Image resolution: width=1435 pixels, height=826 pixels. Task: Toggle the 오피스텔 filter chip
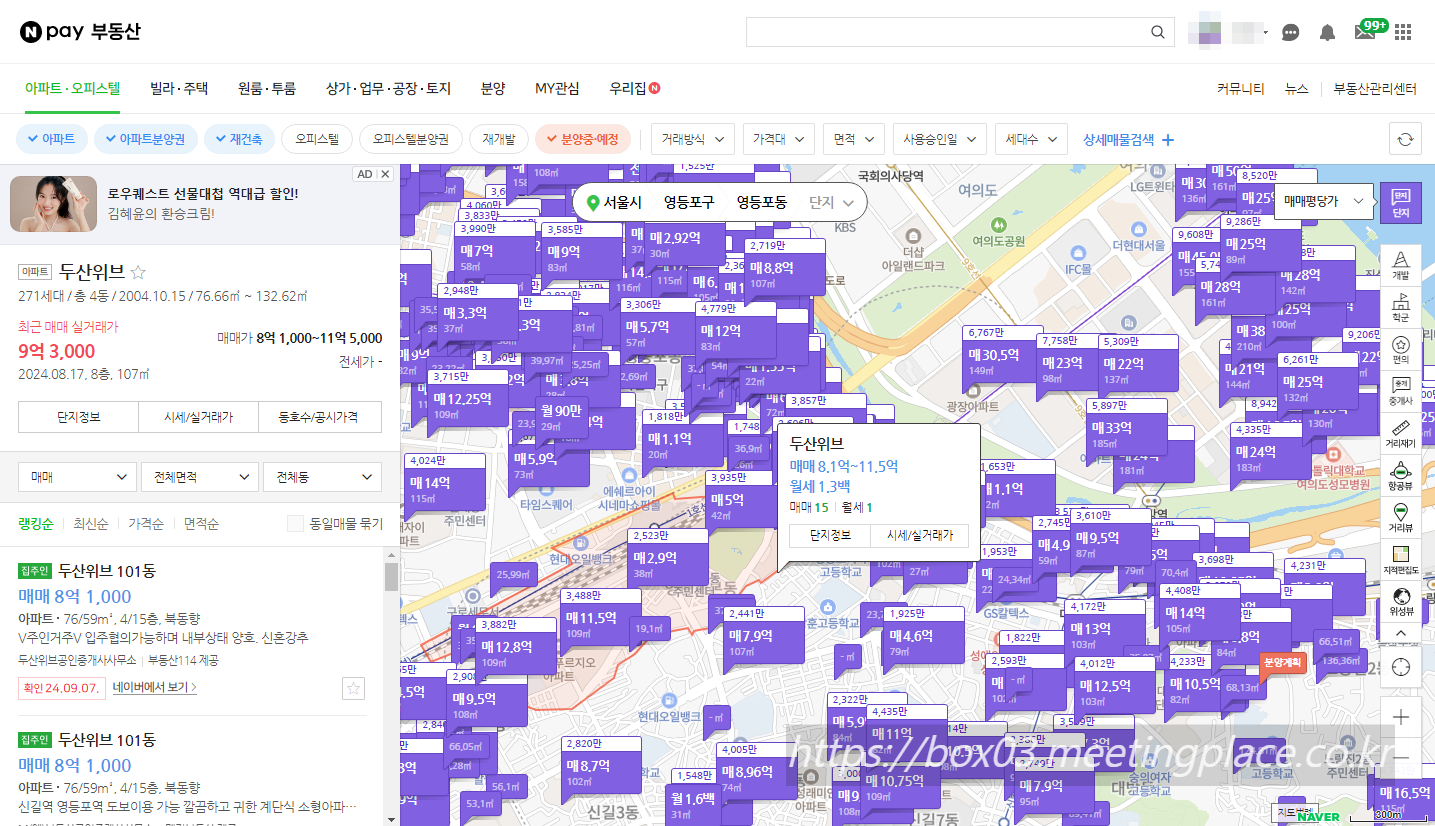[317, 139]
